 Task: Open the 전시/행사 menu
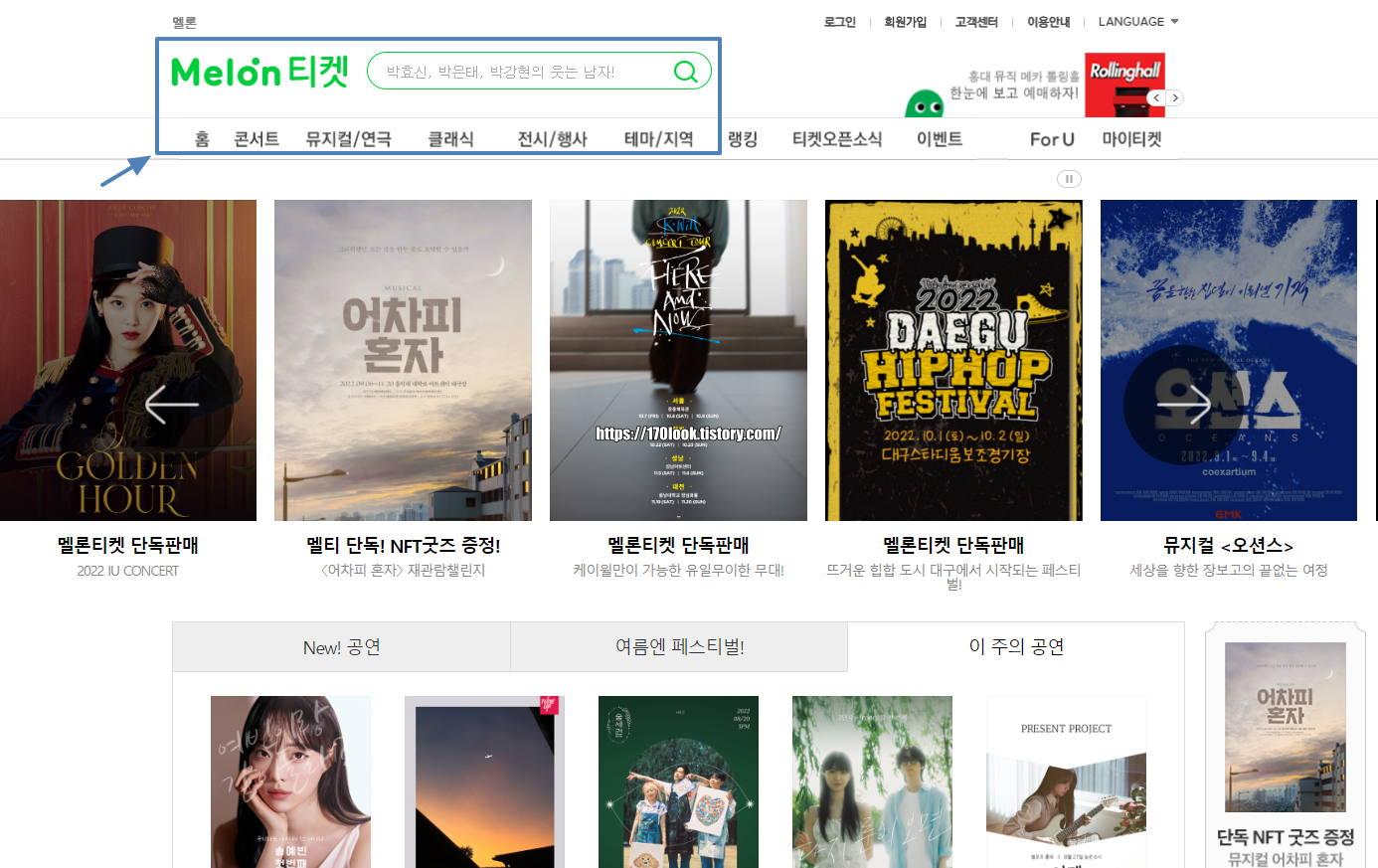tap(552, 139)
